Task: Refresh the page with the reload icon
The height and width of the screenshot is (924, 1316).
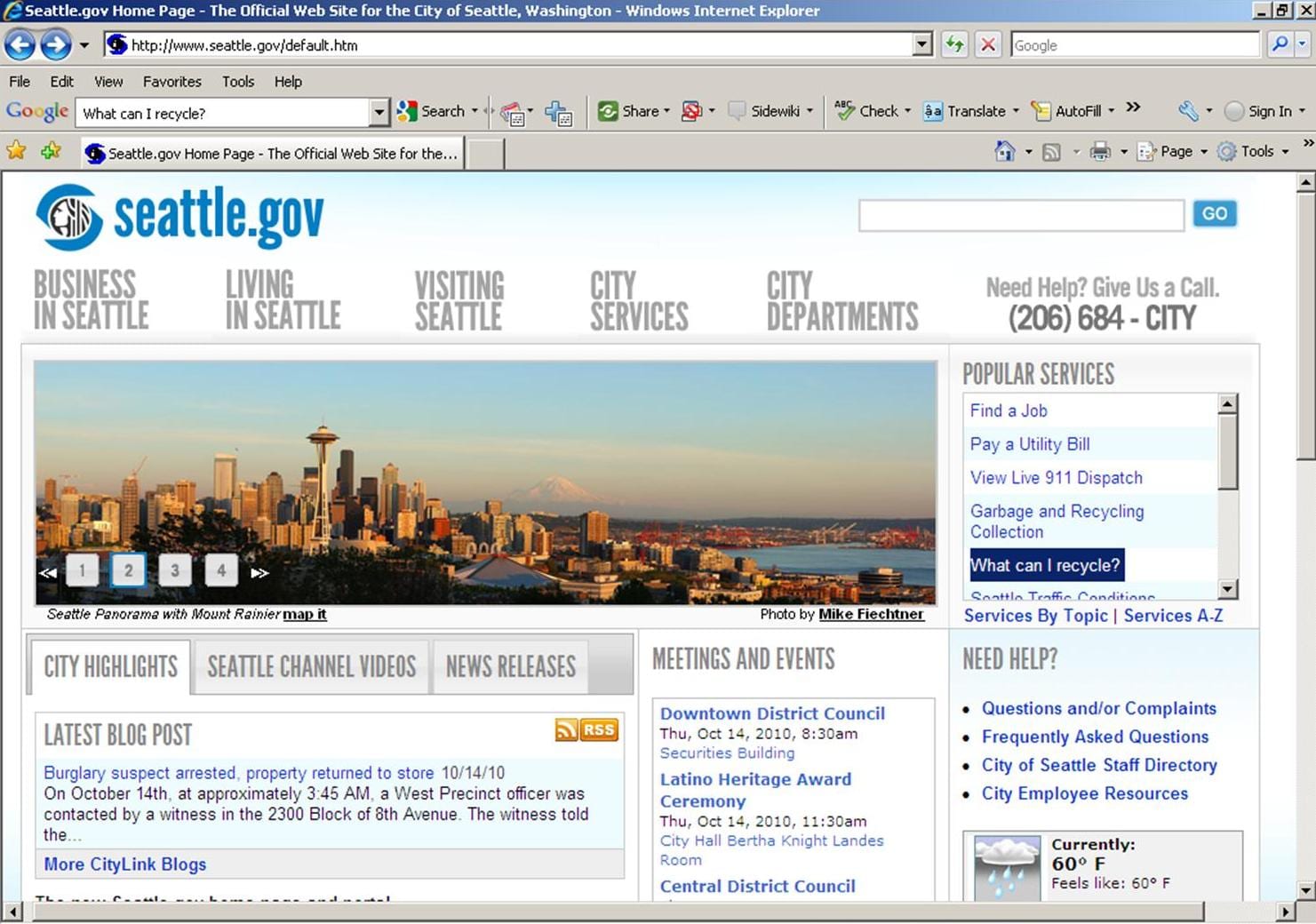Action: pos(954,44)
